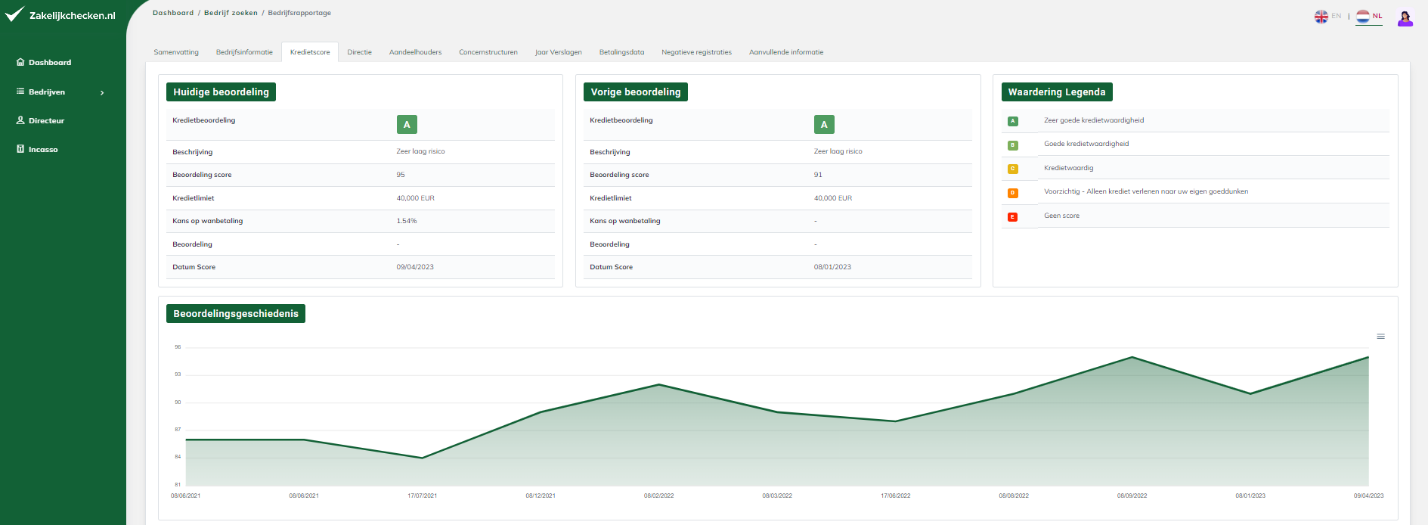Click the orange D badge in legend
The width and height of the screenshot is (1428, 525).
pos(1012,192)
